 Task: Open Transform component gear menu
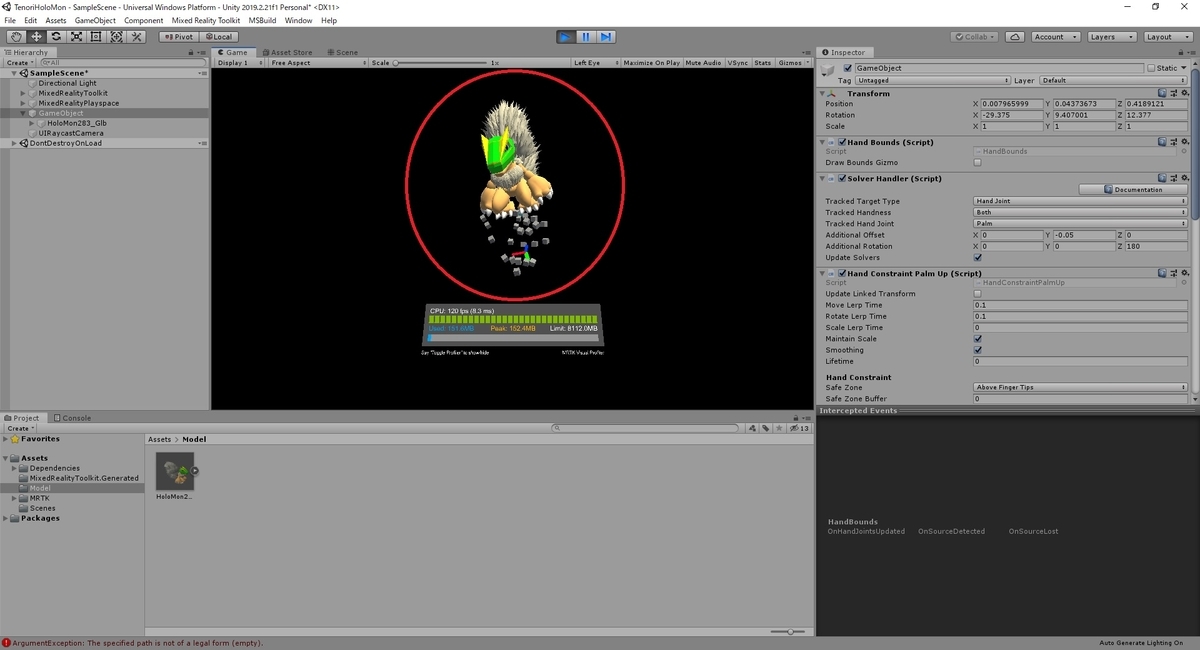[1185, 93]
